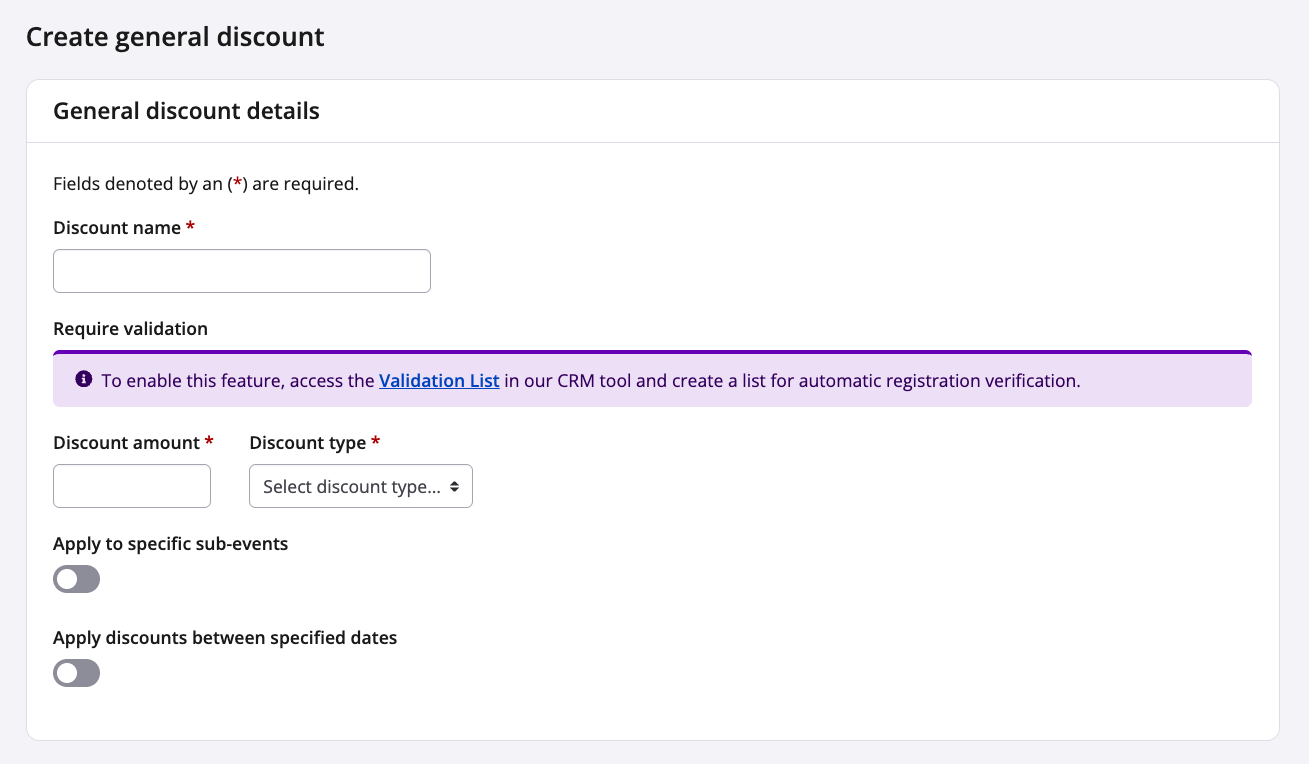Click the discount type dropdown arrows
The width and height of the screenshot is (1309, 764).
pos(455,487)
